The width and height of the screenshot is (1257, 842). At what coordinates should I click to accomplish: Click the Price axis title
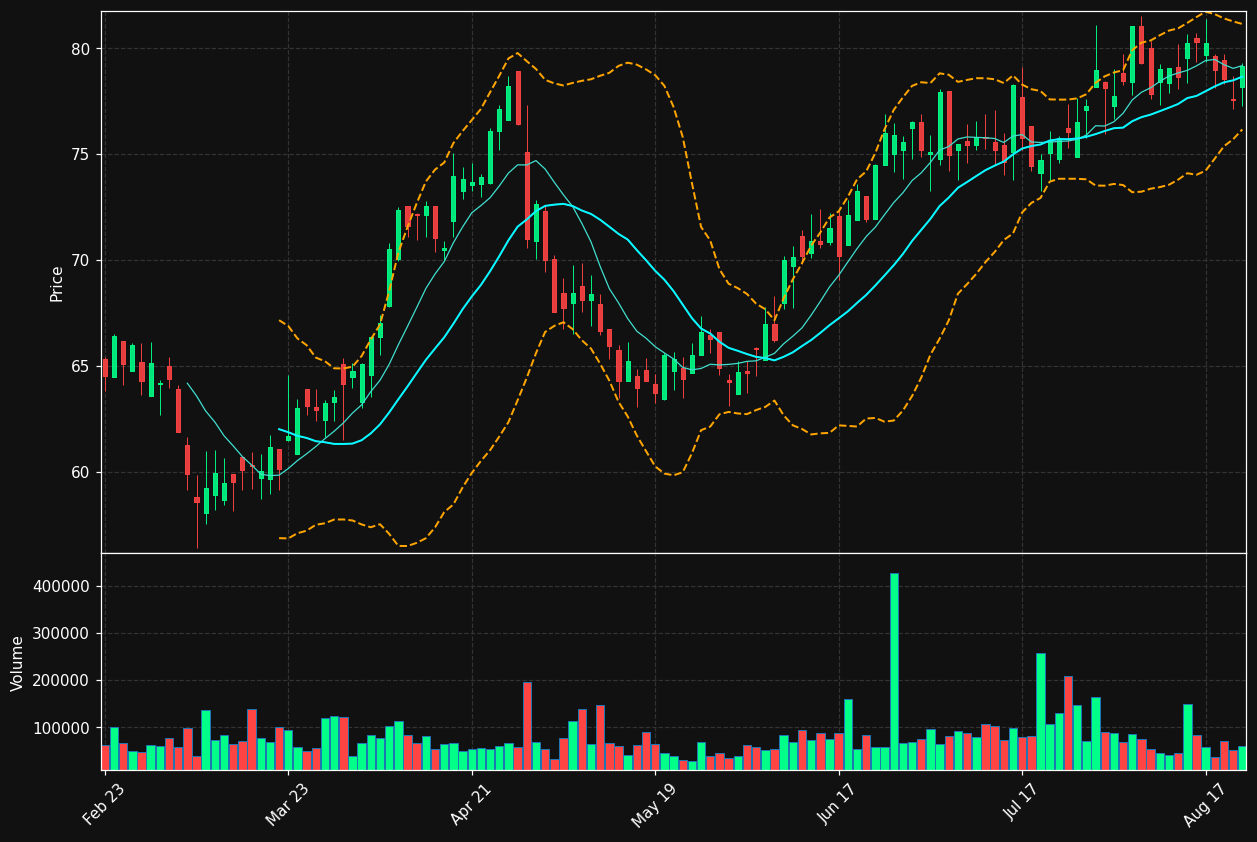coord(57,284)
